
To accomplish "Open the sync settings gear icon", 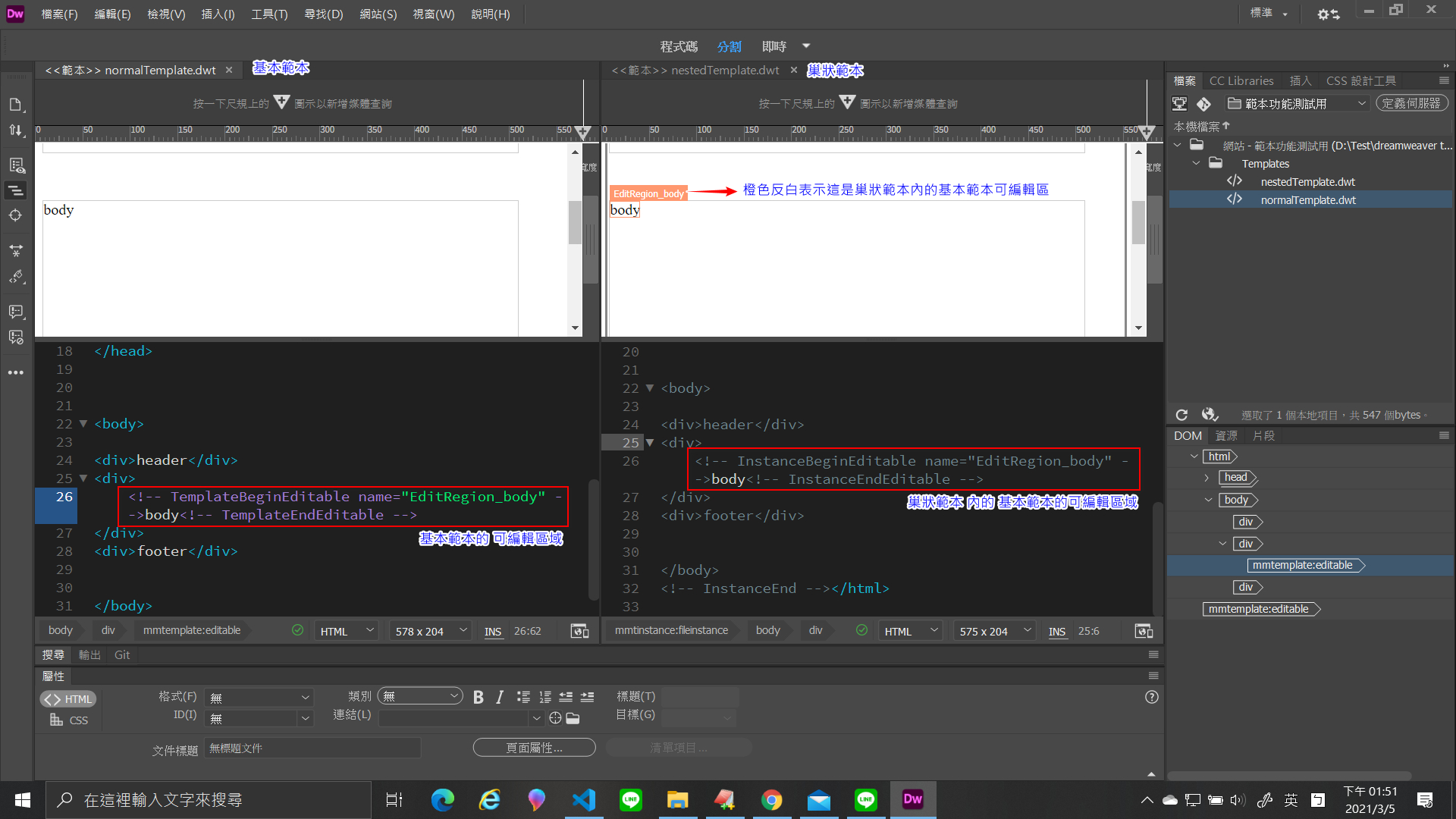I will pos(1328,14).
